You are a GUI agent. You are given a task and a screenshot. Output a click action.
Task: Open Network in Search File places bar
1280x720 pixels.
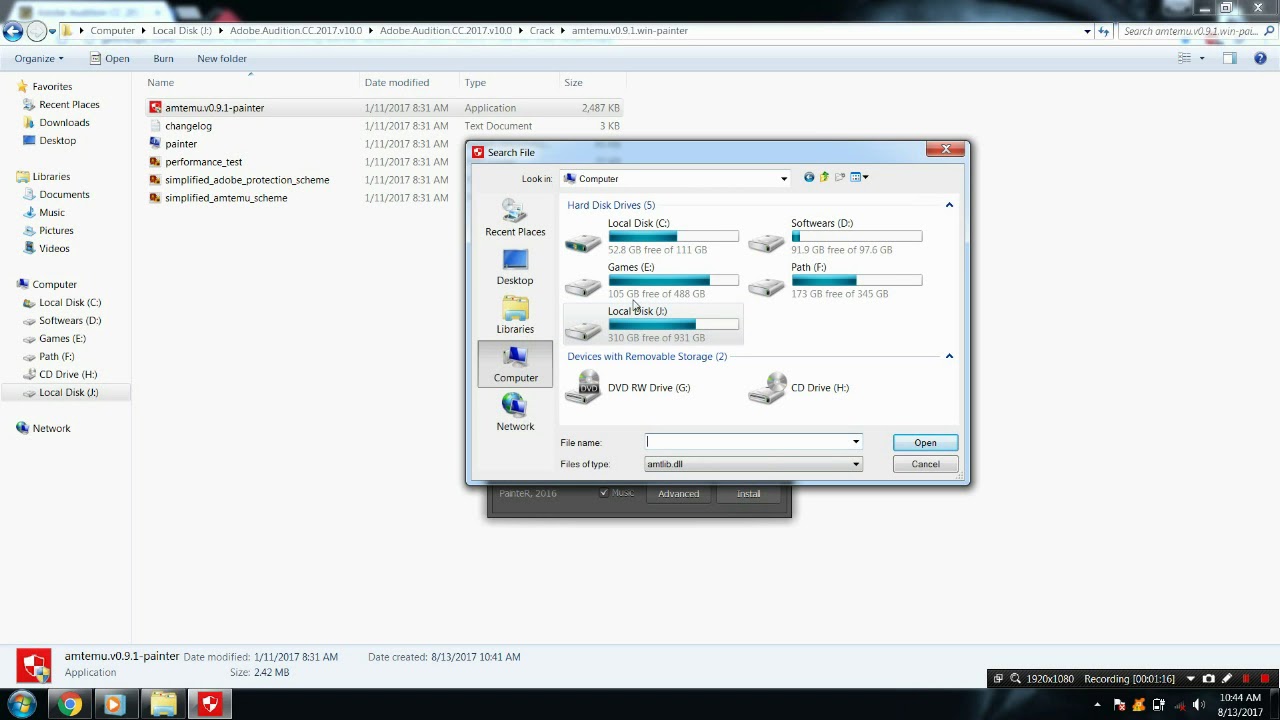pyautogui.click(x=515, y=412)
